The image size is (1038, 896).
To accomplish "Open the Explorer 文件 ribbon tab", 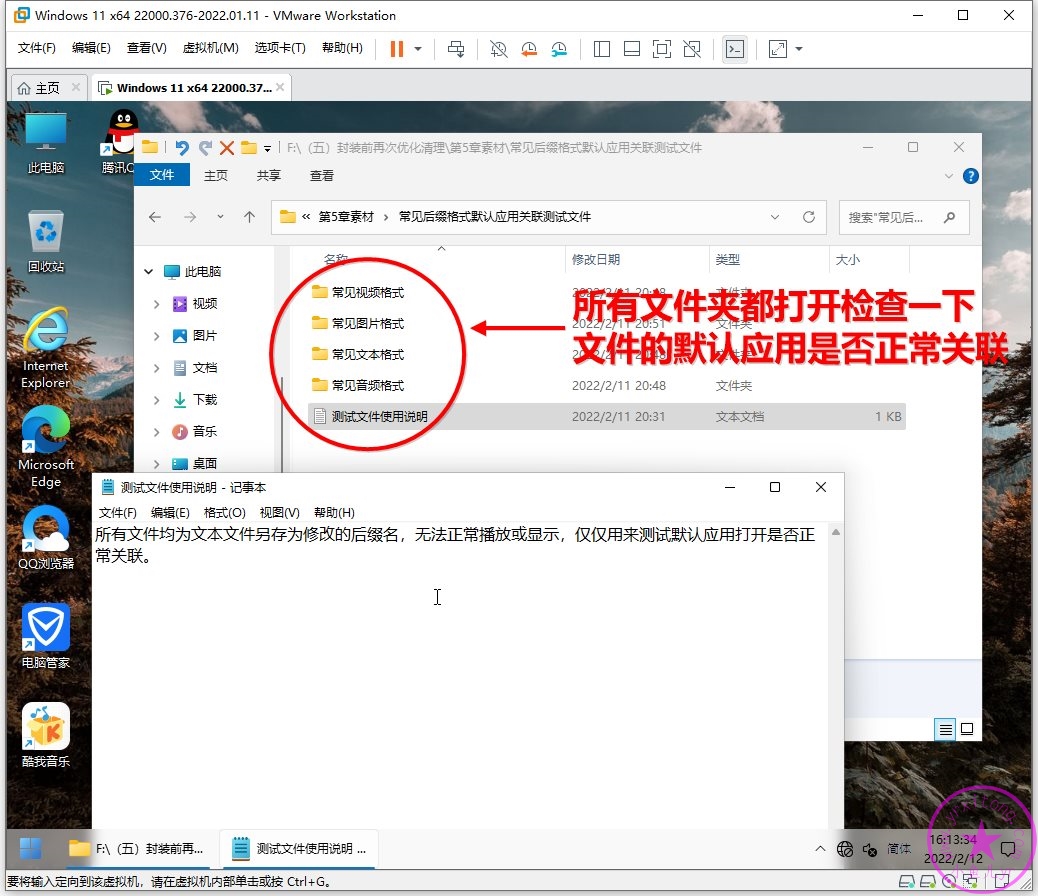I will click(162, 175).
